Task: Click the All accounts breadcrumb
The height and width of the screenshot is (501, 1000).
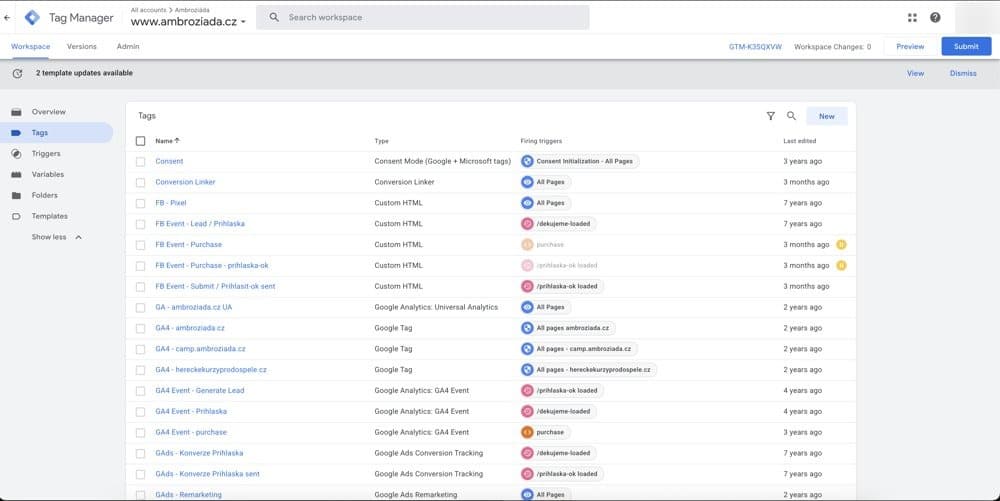Action: pos(148,10)
